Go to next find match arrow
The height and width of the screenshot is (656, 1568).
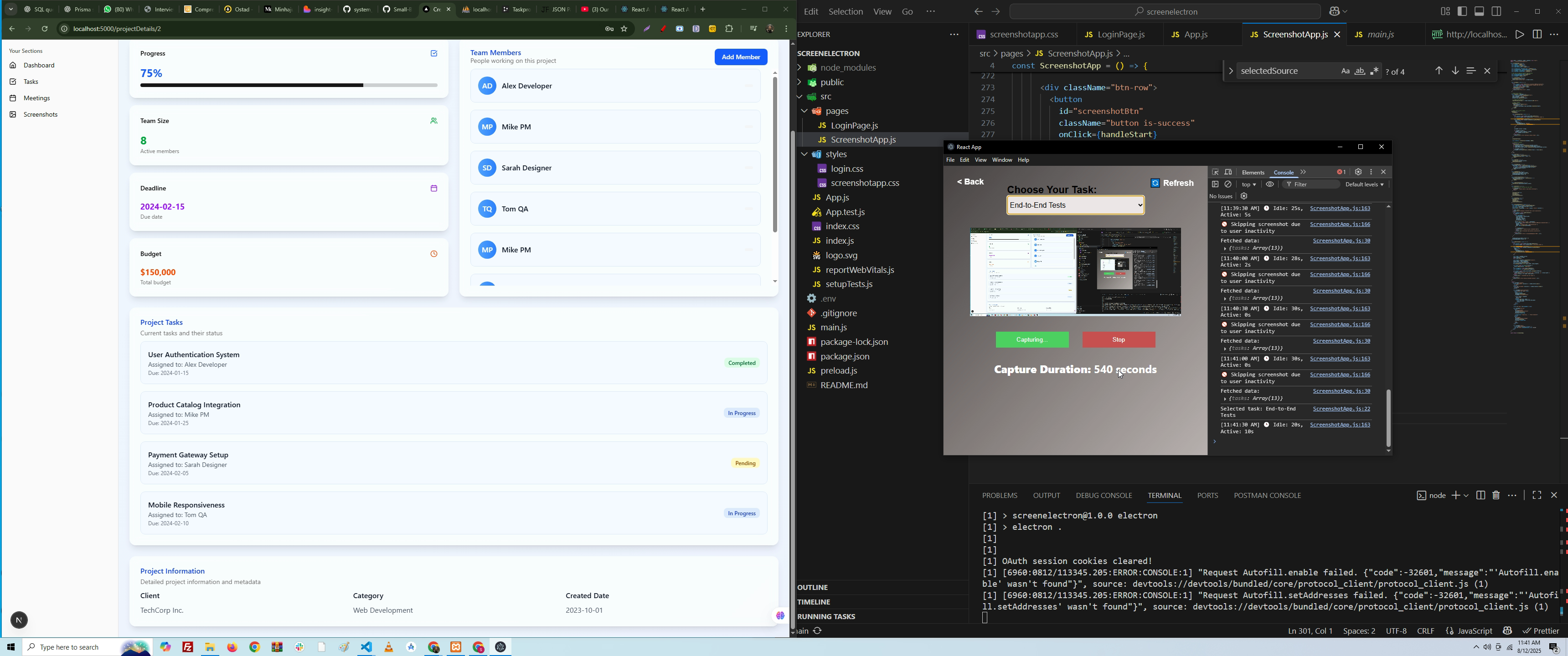point(1455,71)
